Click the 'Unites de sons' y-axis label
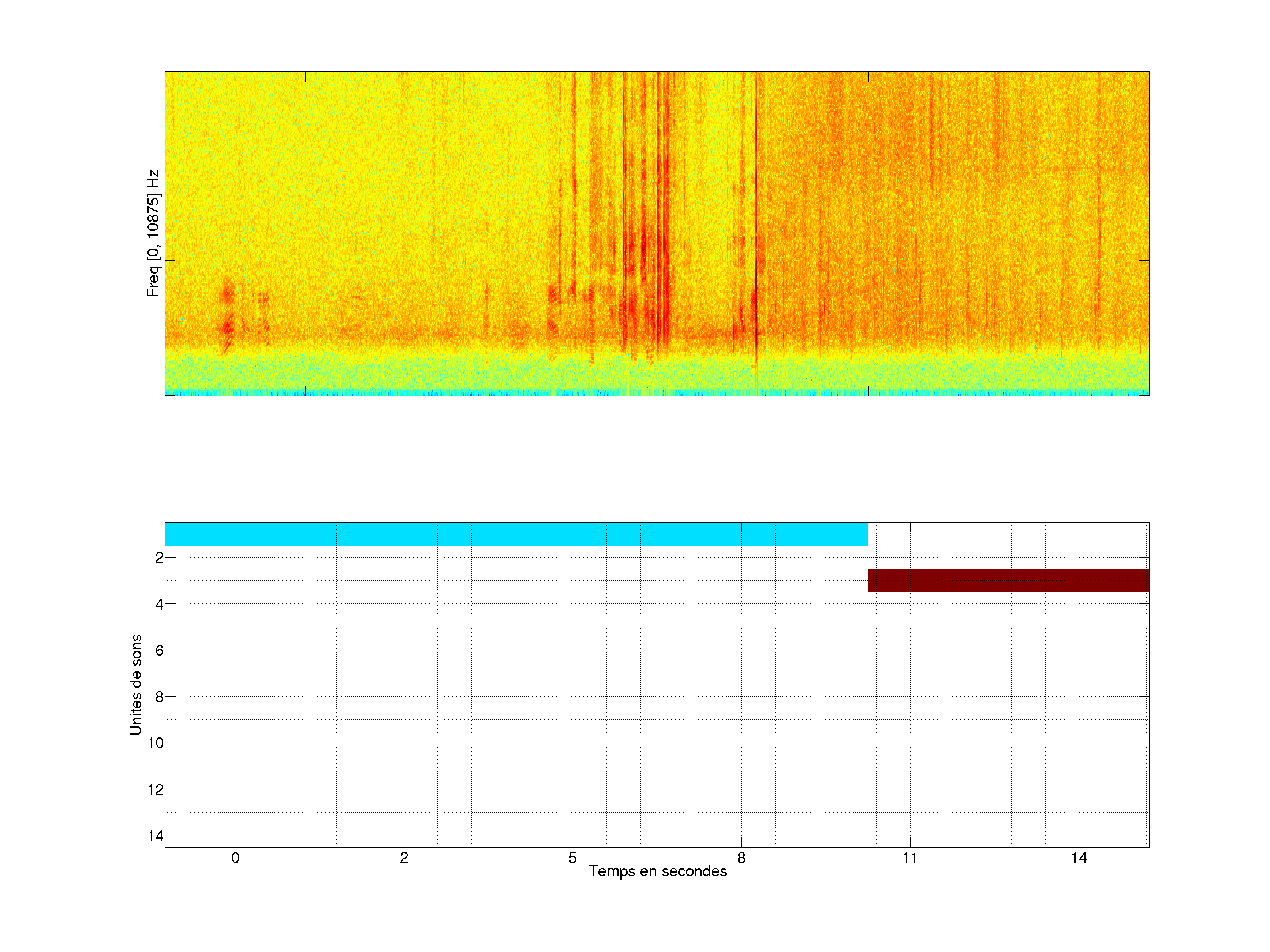Image resolution: width=1270 pixels, height=952 pixels. (x=135, y=684)
